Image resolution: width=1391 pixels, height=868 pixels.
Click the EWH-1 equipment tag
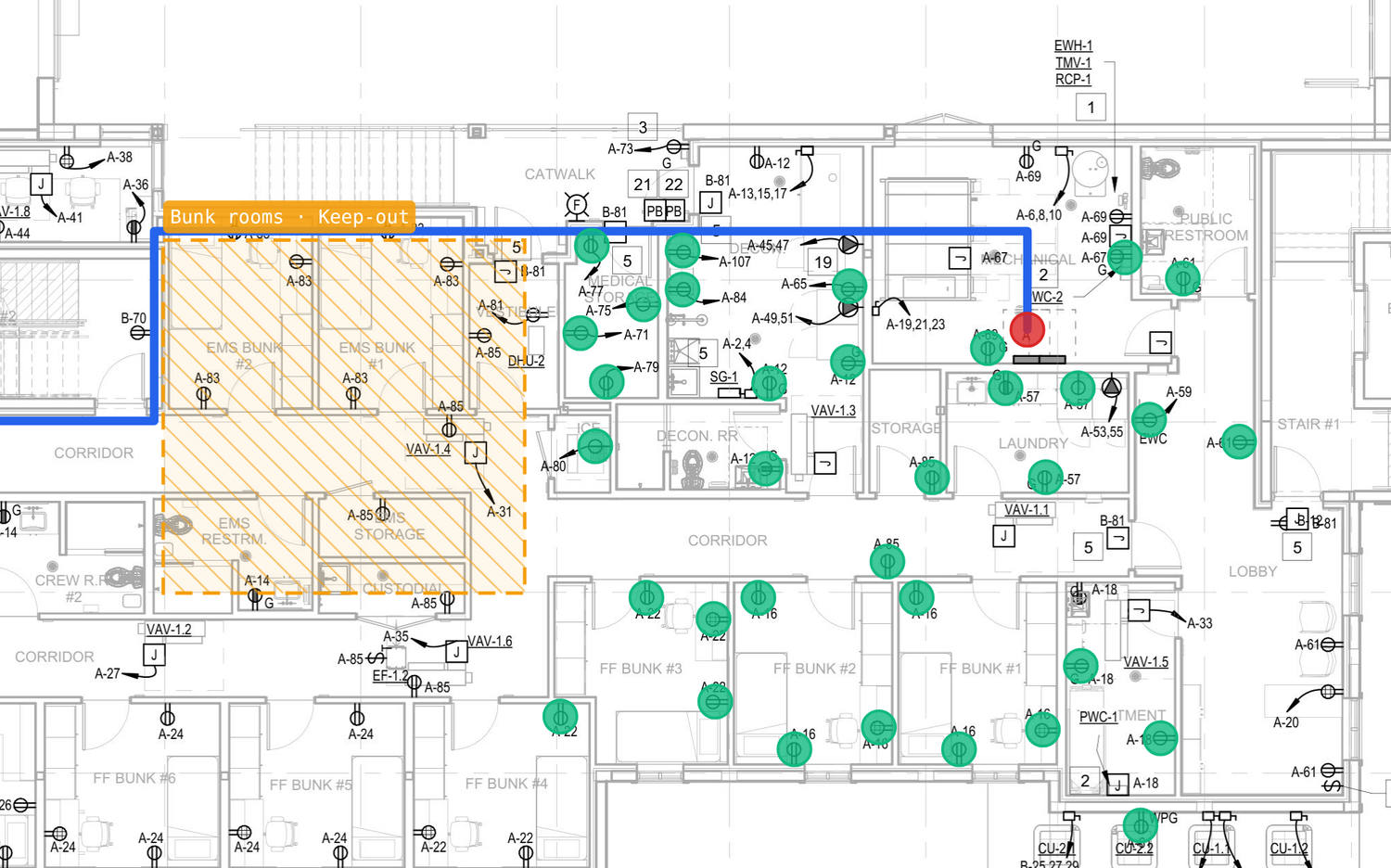1073,45
